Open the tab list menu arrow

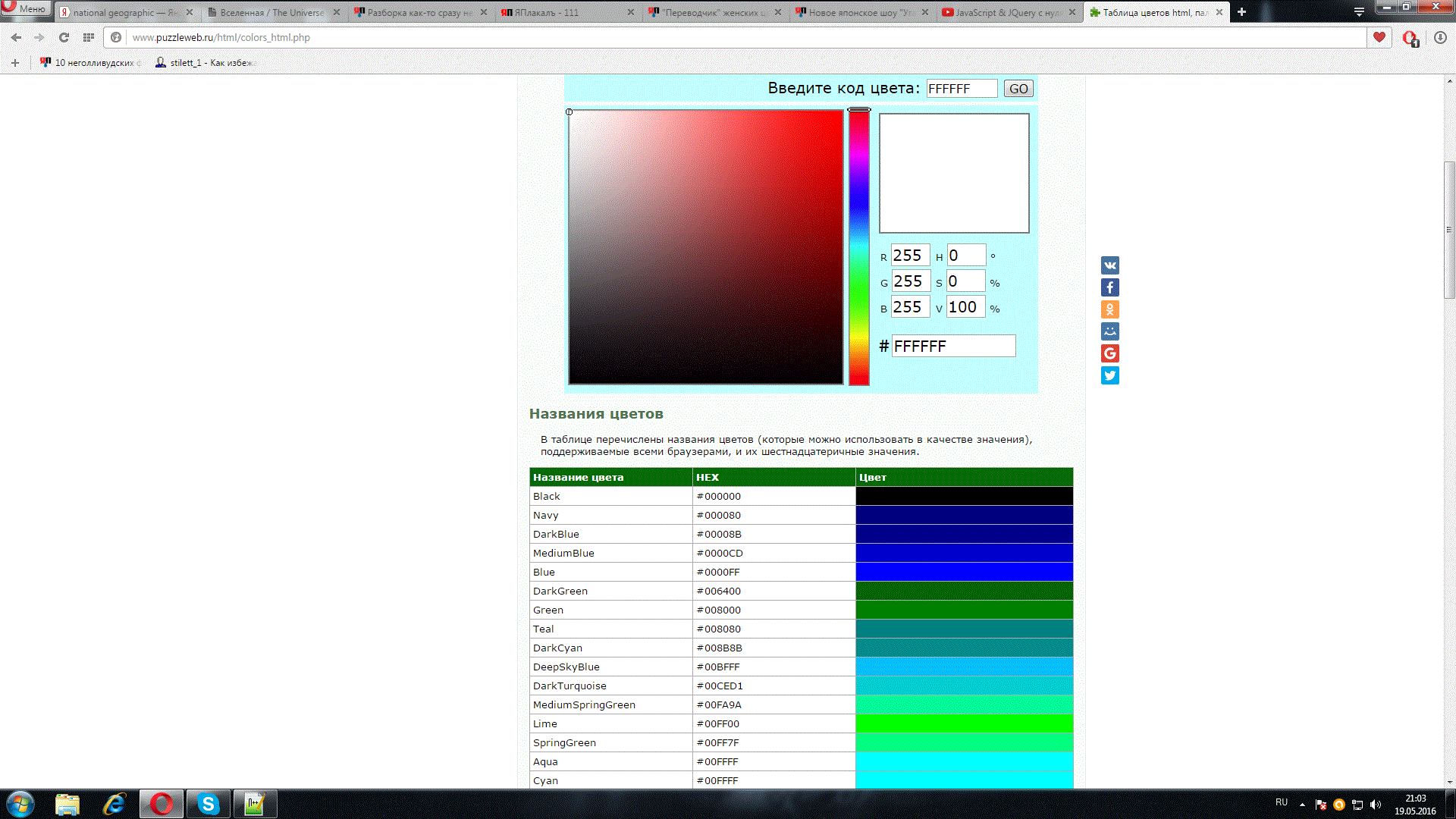1359,12
